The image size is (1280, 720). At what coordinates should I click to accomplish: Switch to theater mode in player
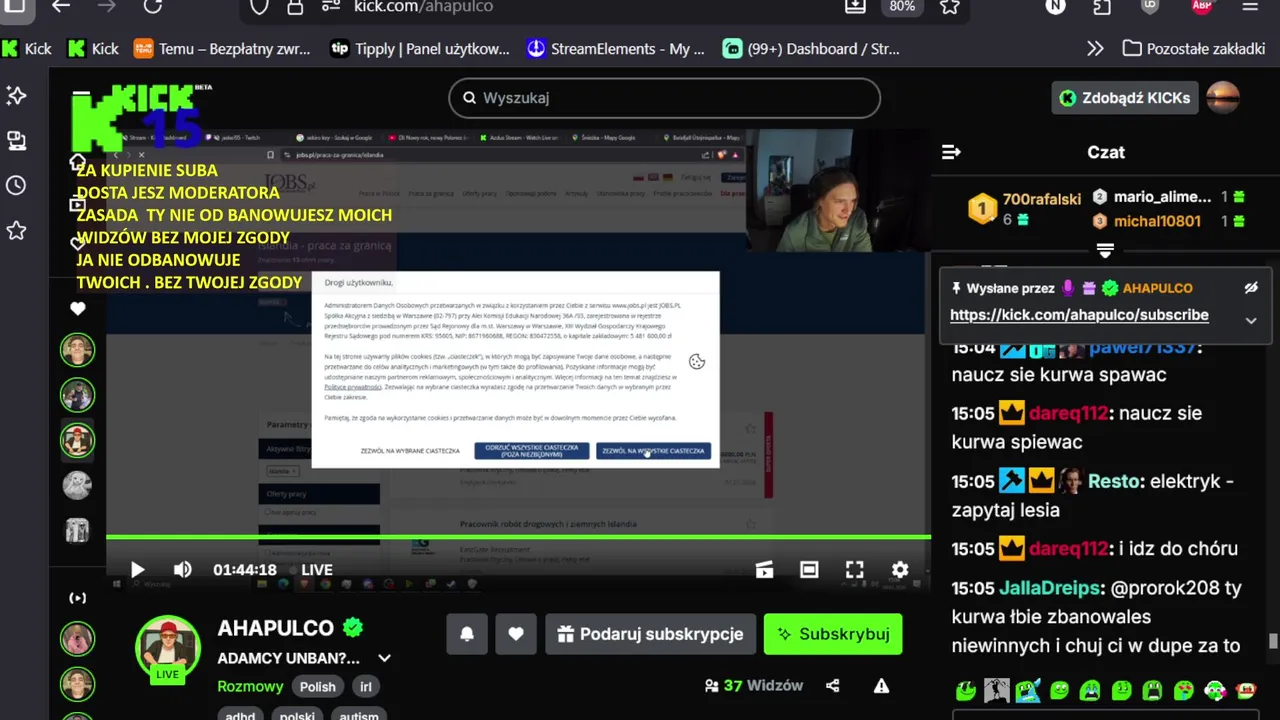(809, 570)
